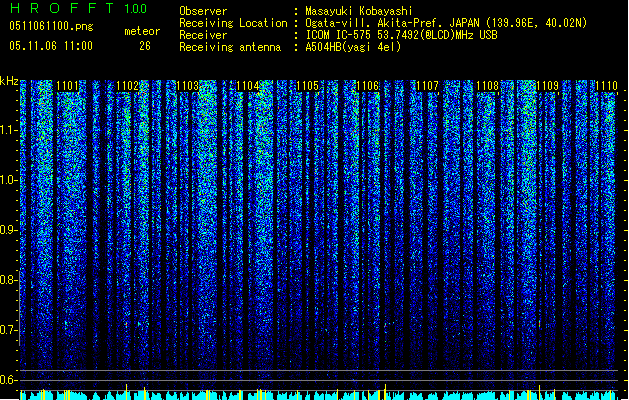Click the 'Observer' field label
Screen dimensions: 629x400
203,11
